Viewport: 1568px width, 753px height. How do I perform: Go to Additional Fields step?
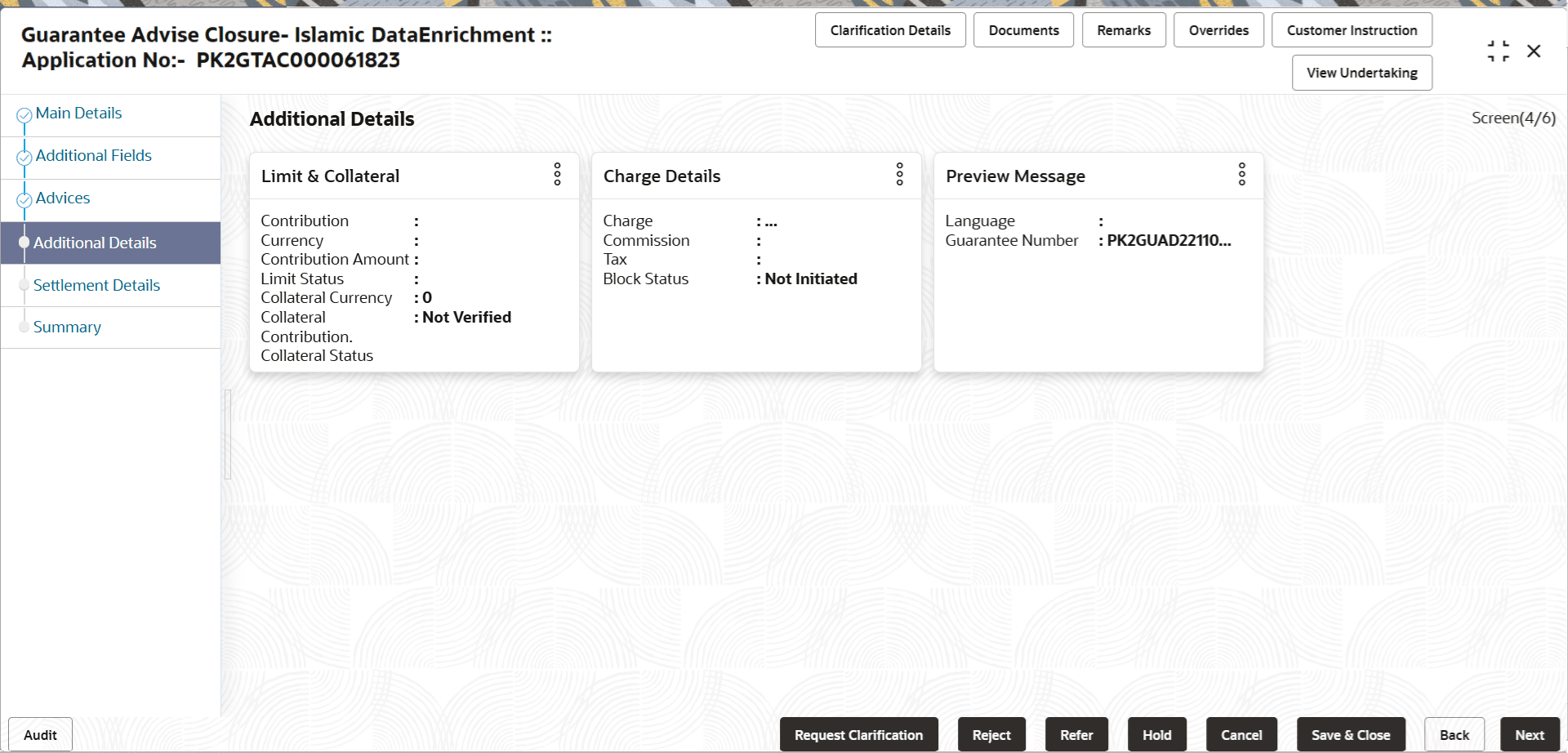coord(94,156)
